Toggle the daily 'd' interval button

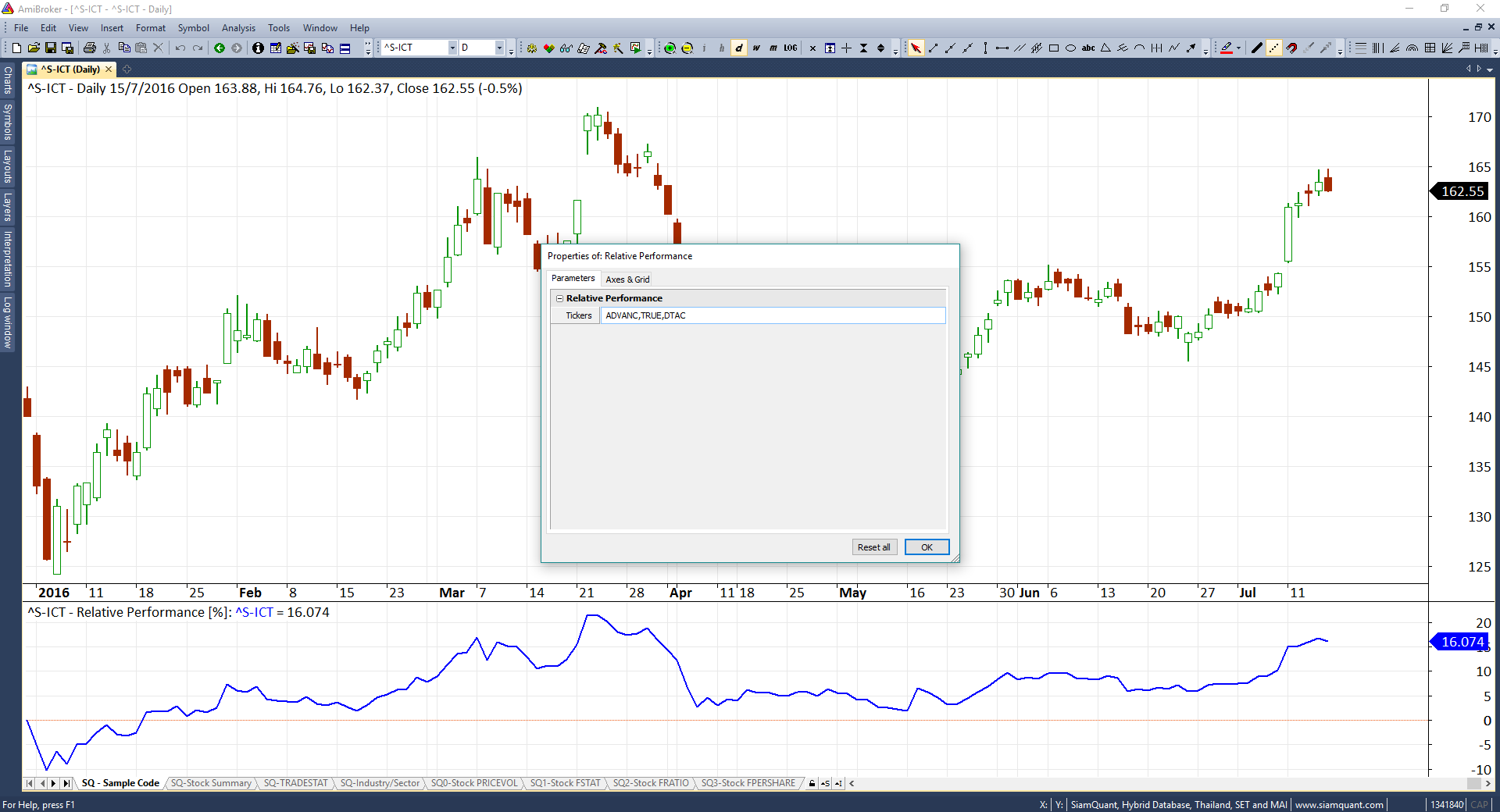point(739,48)
